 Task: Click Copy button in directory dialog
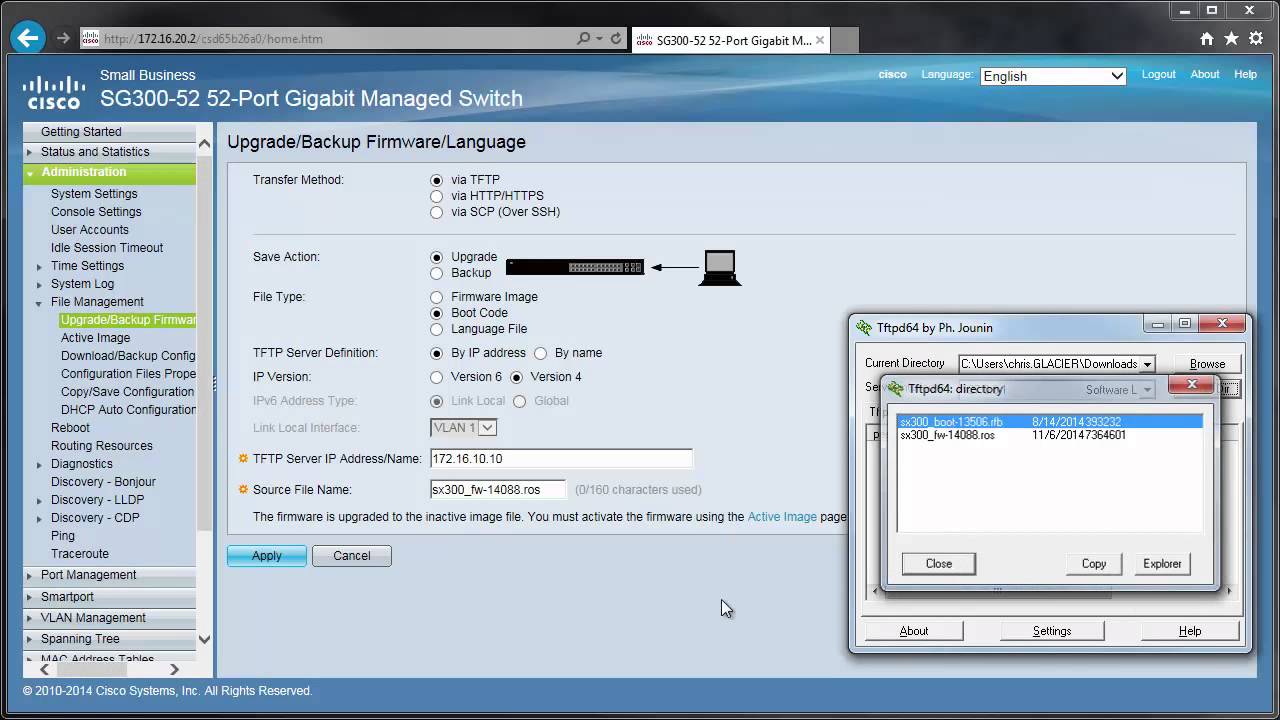[1094, 564]
